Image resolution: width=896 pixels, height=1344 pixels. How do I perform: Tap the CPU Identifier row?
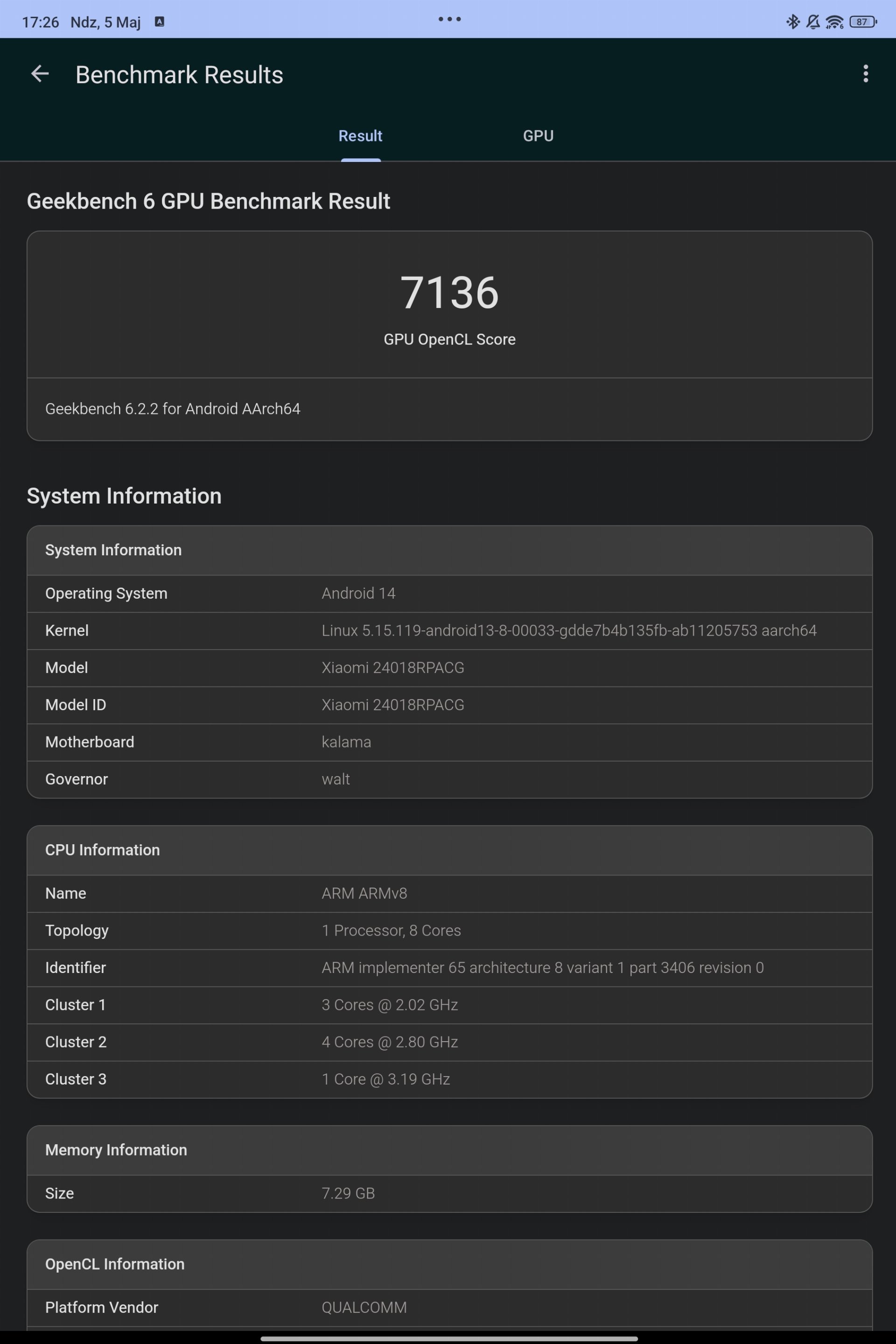[x=449, y=967]
